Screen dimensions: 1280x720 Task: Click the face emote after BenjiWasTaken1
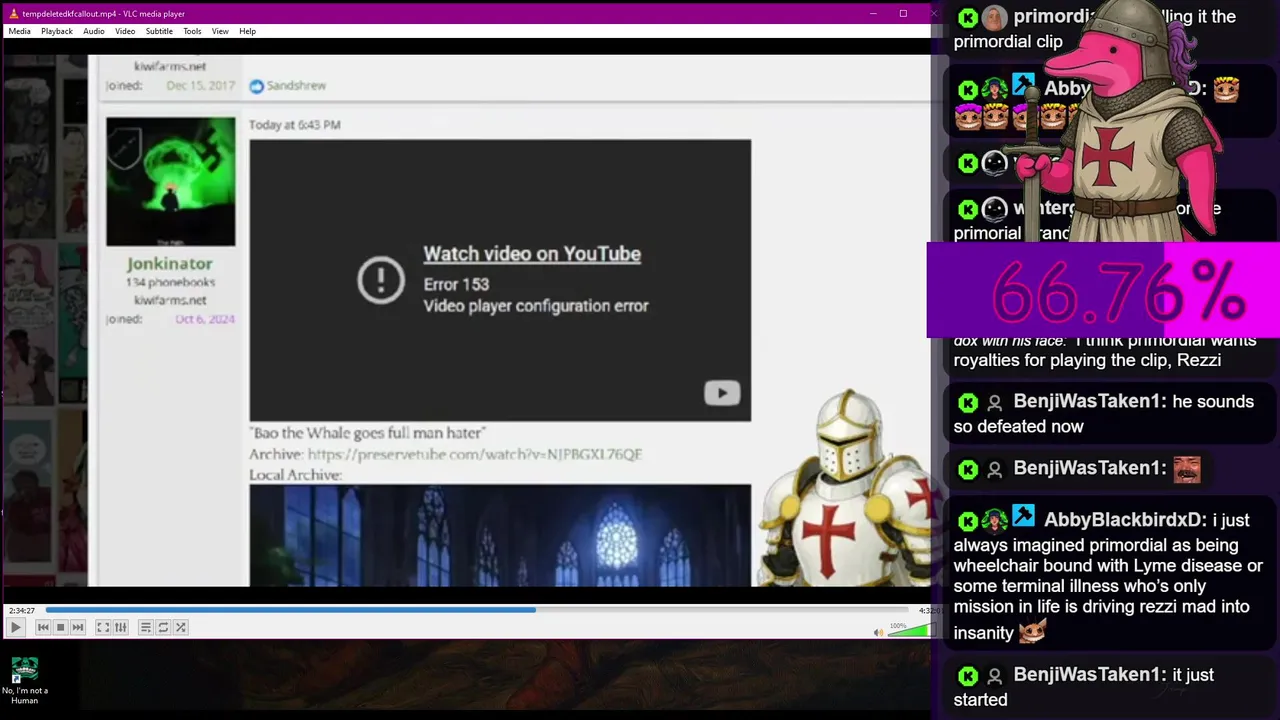point(1187,469)
